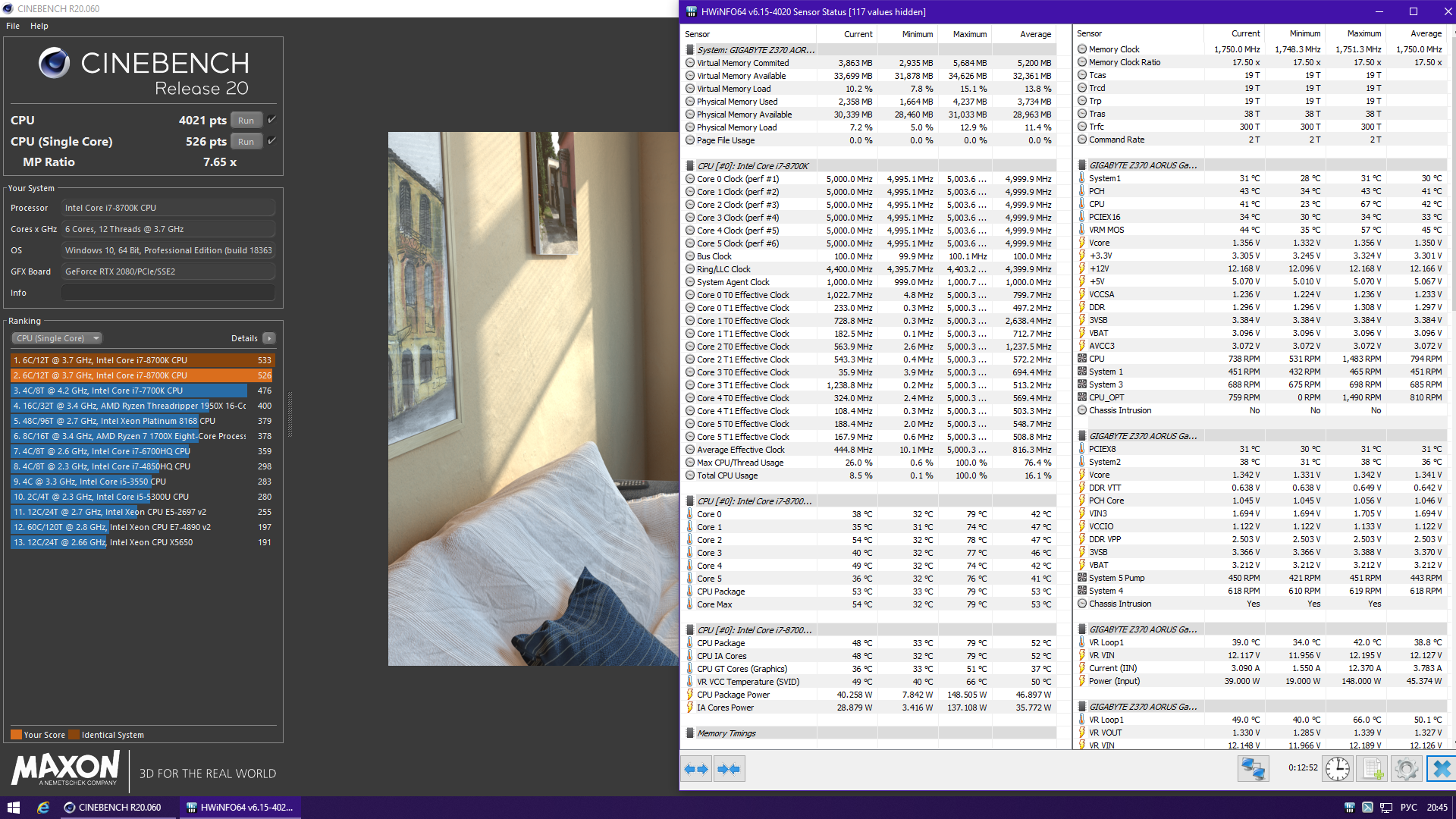Open the Help menu in Cinebench
The width and height of the screenshot is (1456, 819).
(39, 26)
